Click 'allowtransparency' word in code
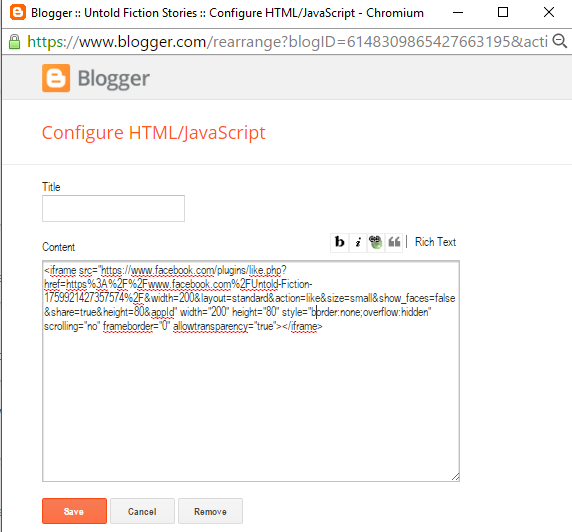This screenshot has height=532, width=572. coord(210,326)
